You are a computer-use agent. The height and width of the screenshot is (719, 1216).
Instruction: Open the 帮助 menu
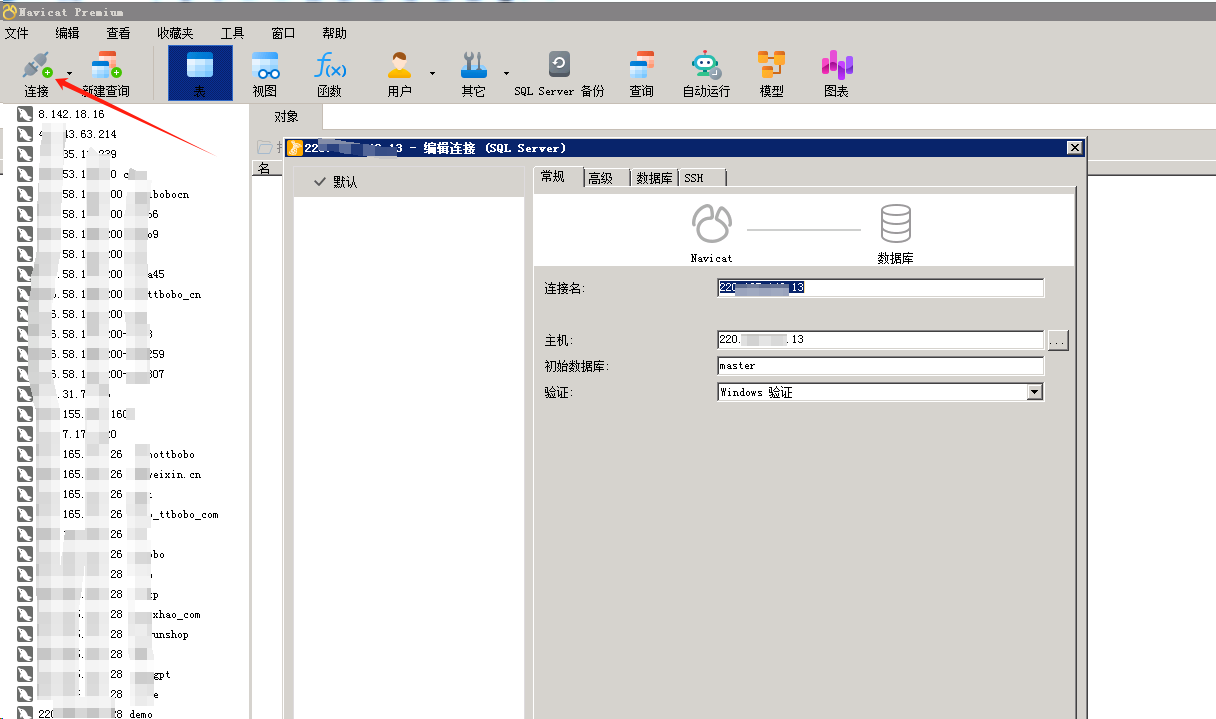pos(334,33)
